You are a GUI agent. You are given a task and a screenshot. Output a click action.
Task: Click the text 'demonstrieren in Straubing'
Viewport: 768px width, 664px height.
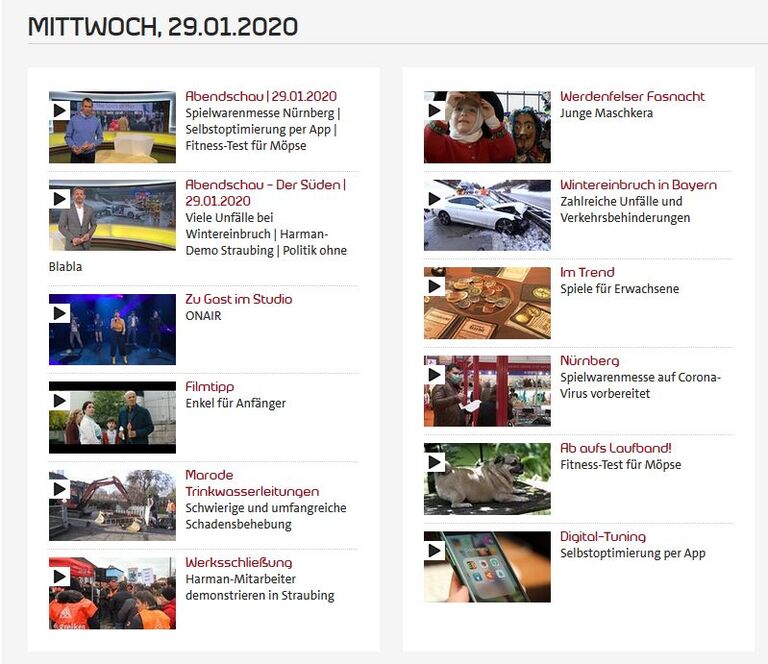pyautogui.click(x=260, y=595)
